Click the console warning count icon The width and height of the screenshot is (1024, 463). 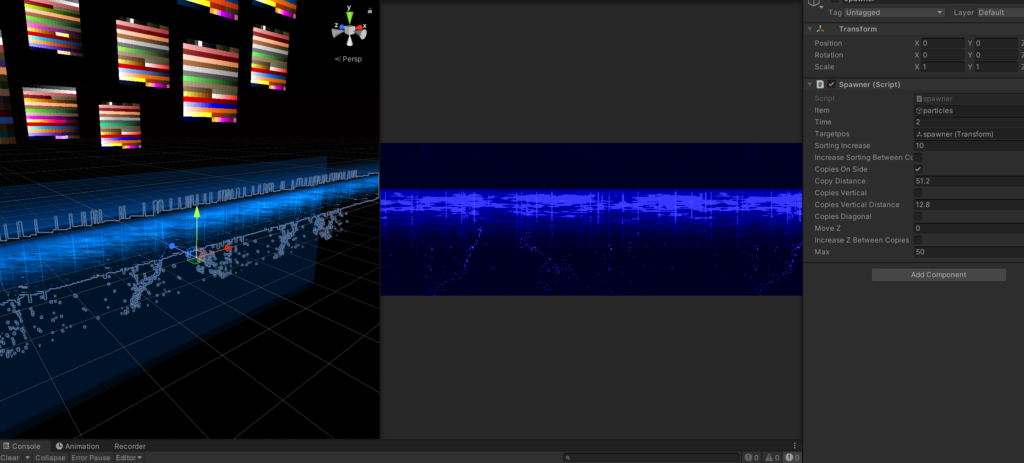coord(767,457)
